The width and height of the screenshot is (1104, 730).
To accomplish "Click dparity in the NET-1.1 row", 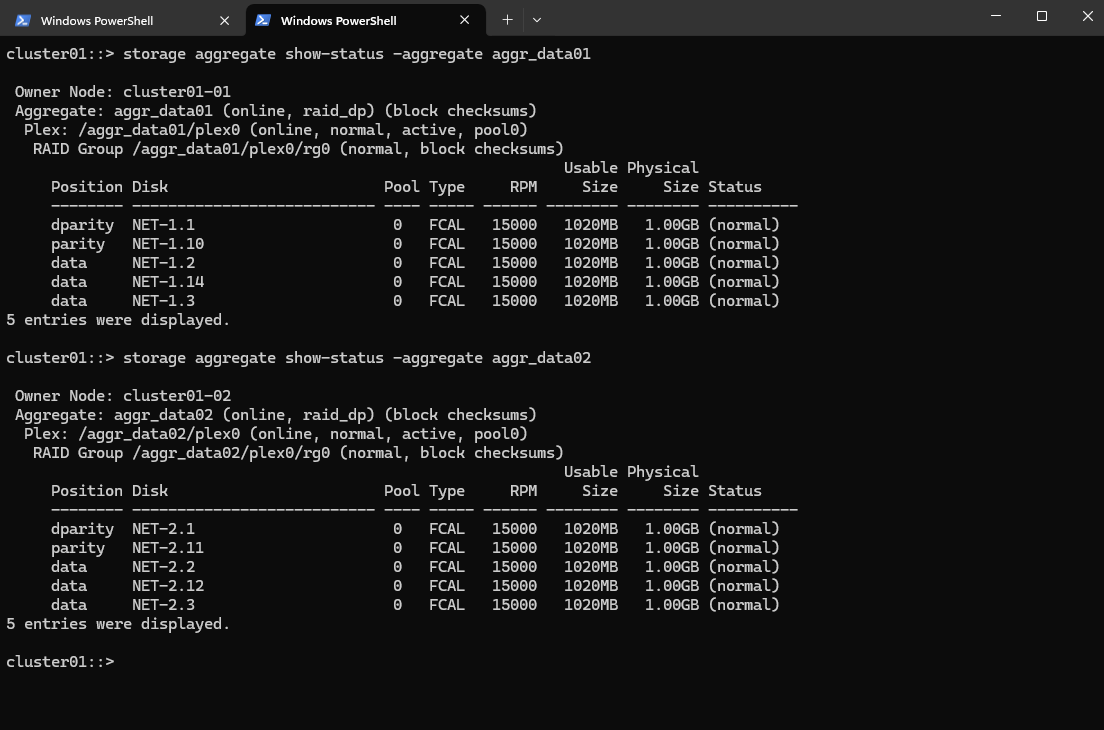I will point(82,225).
